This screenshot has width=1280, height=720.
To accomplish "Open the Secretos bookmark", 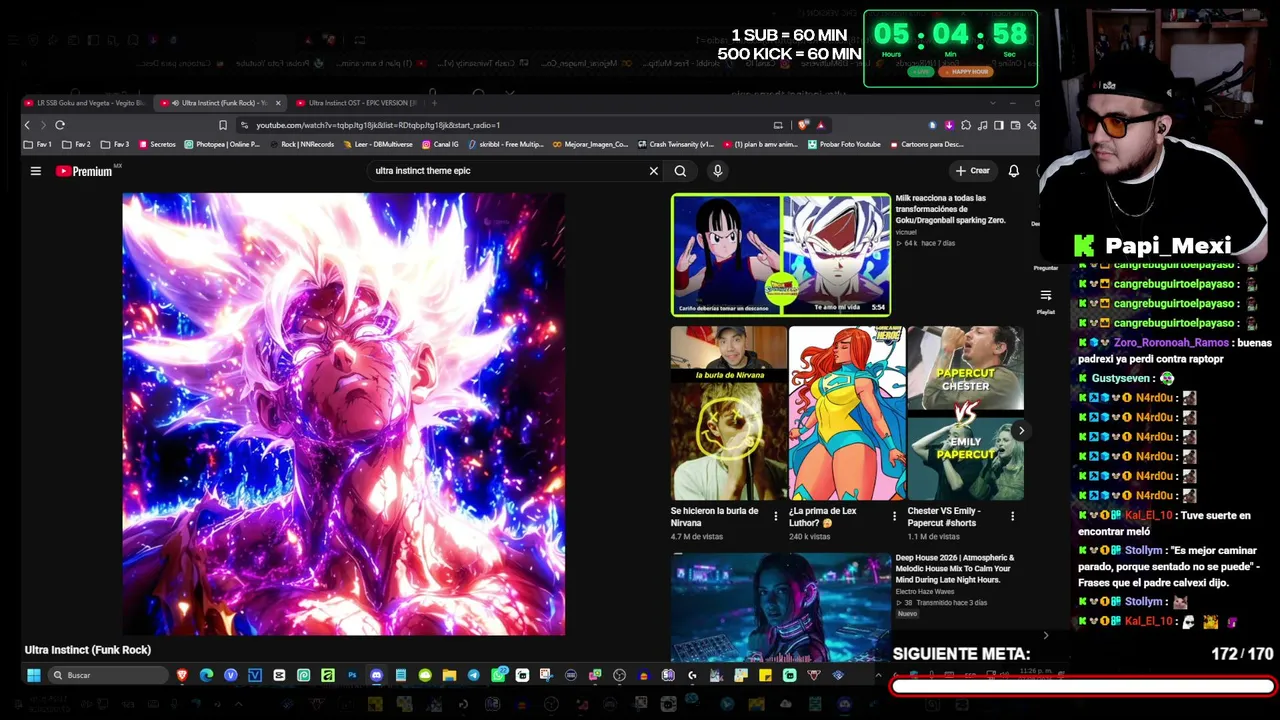I will pos(157,144).
